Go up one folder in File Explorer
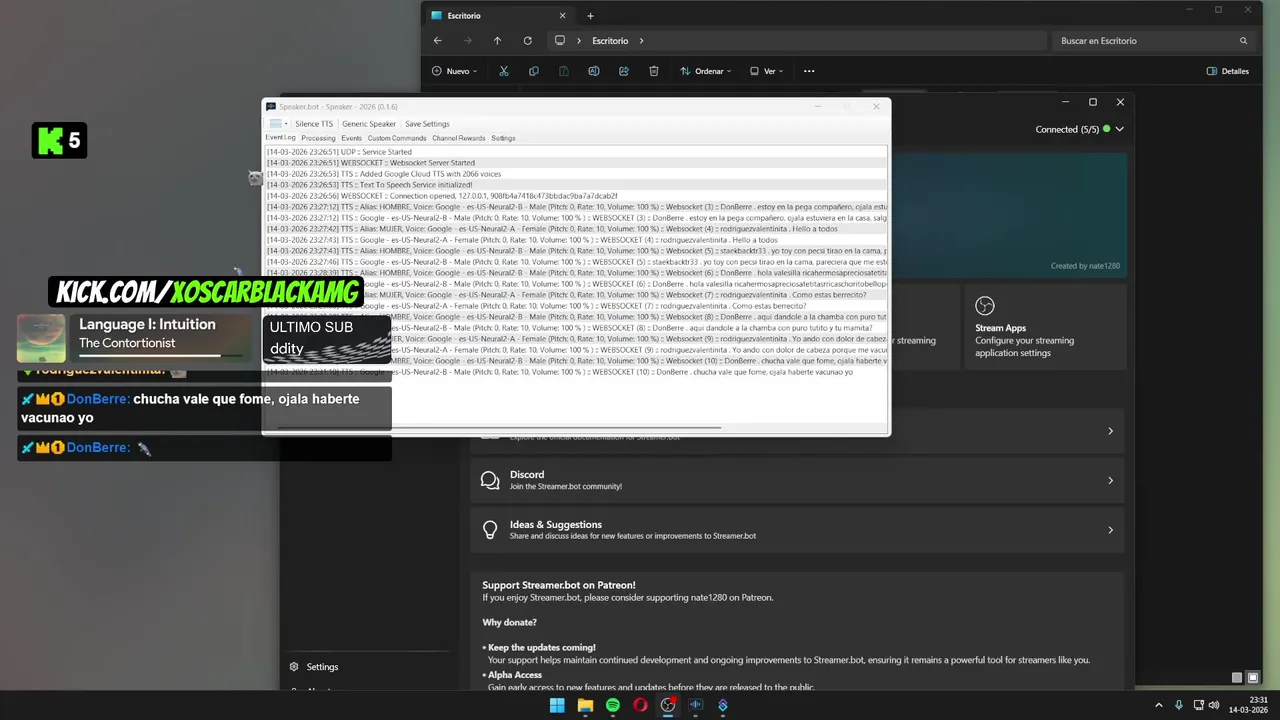This screenshot has height=720, width=1280. click(497, 41)
